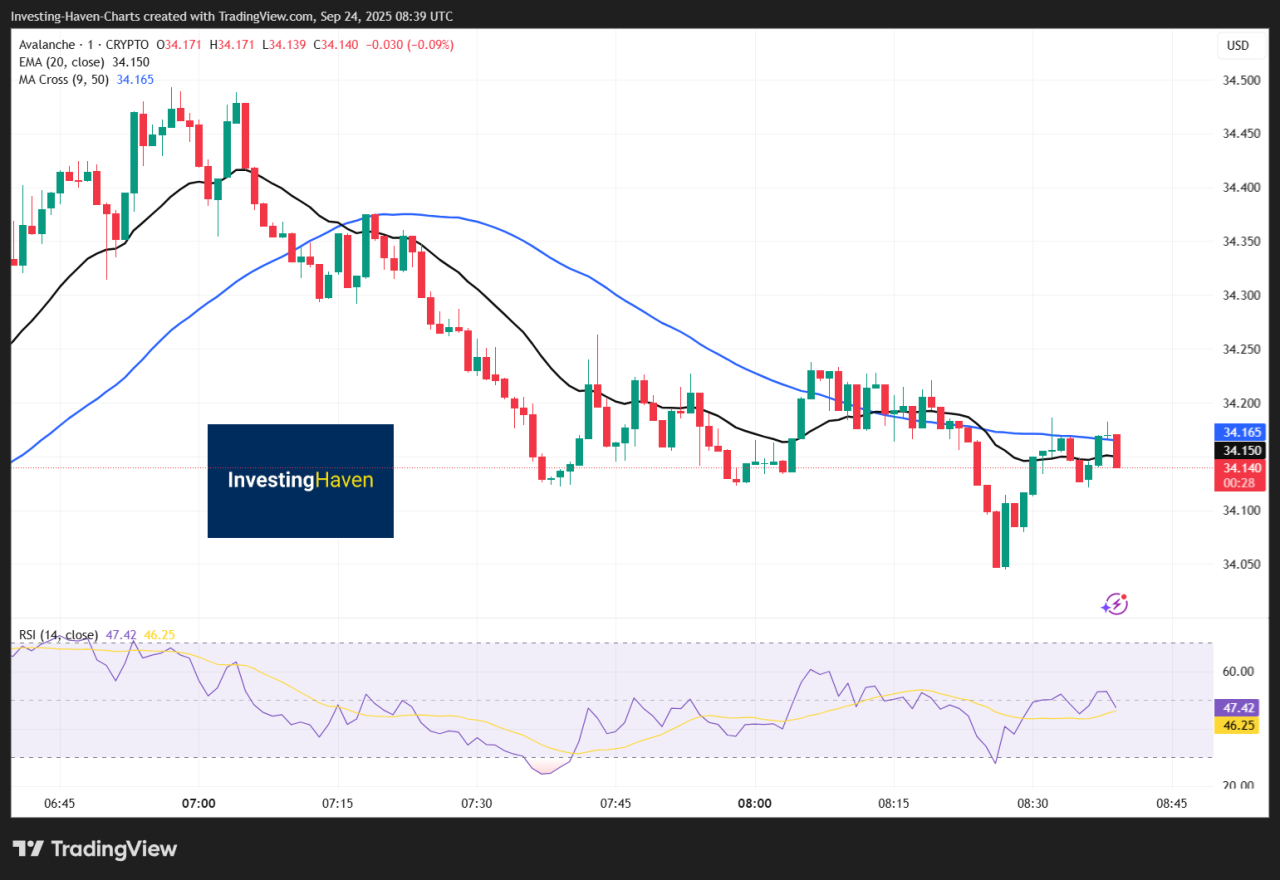Click the 60.00 RSI scale label

[x=1238, y=671]
